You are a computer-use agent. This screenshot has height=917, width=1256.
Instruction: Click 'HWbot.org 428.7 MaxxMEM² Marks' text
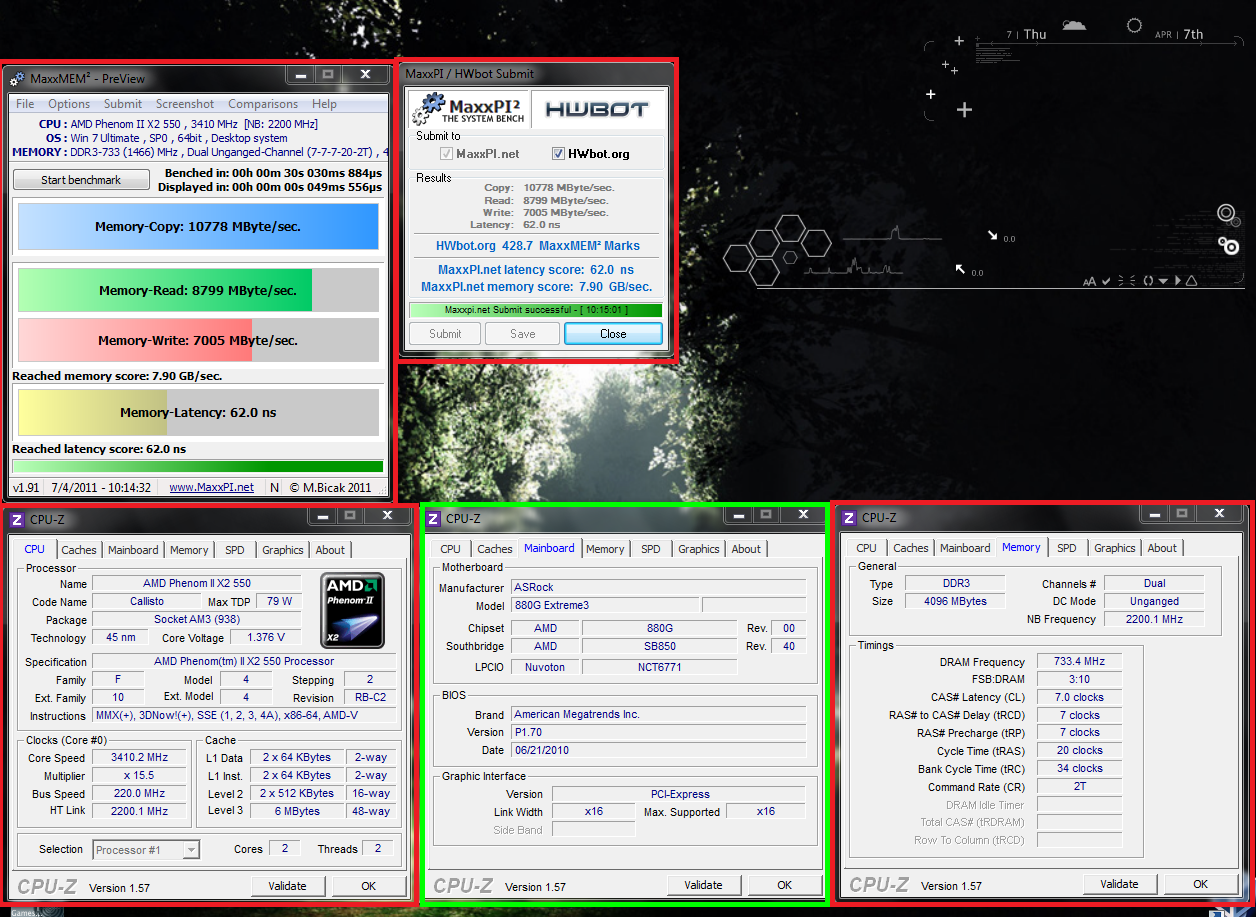tap(538, 246)
